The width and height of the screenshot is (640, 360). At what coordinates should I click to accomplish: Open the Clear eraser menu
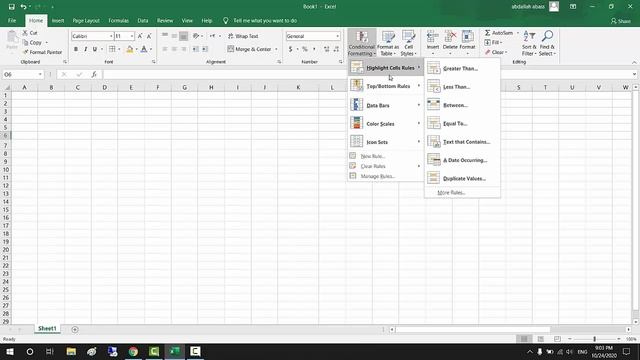point(496,52)
